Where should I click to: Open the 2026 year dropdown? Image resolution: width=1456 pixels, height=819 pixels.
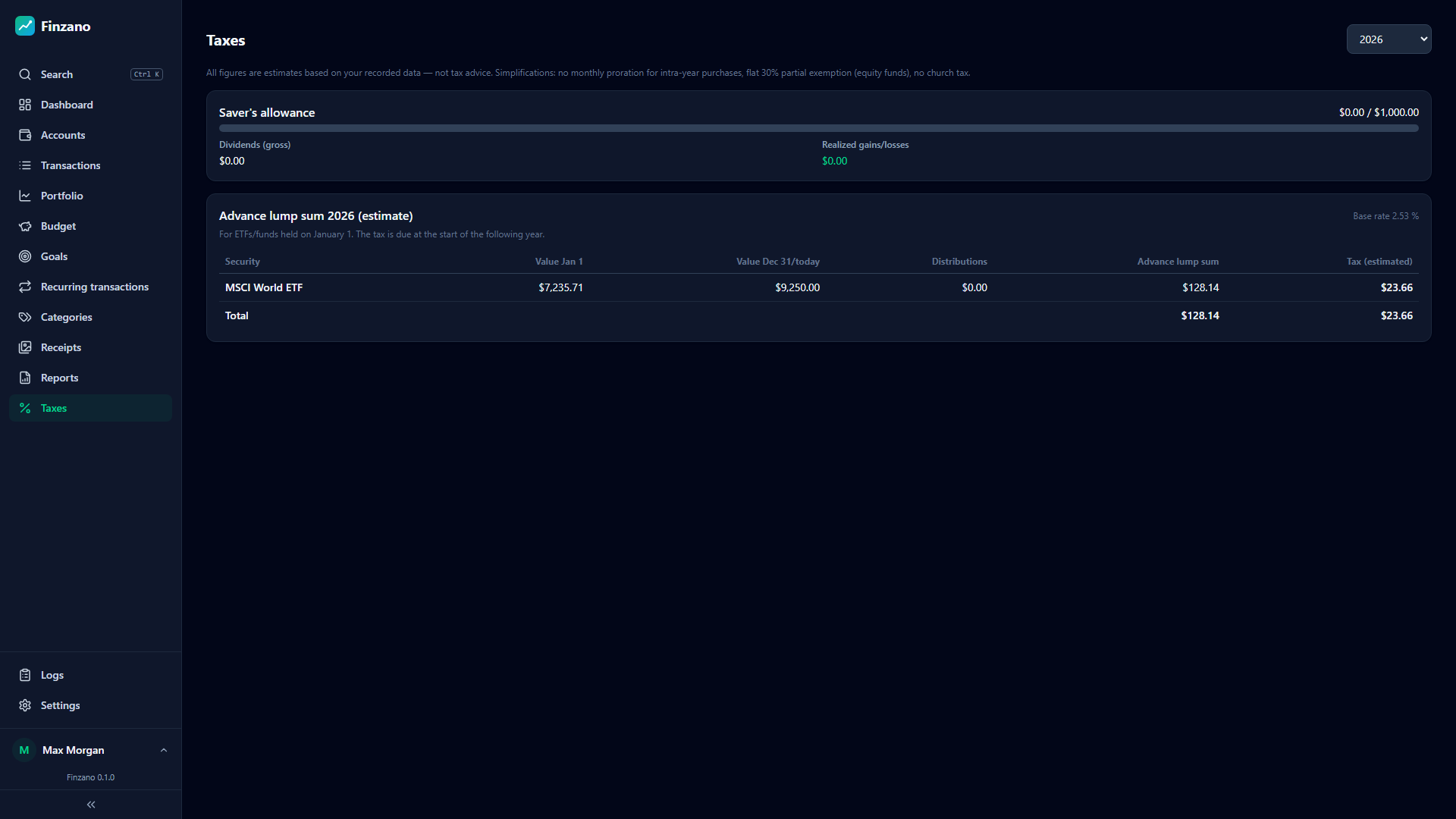click(1389, 39)
